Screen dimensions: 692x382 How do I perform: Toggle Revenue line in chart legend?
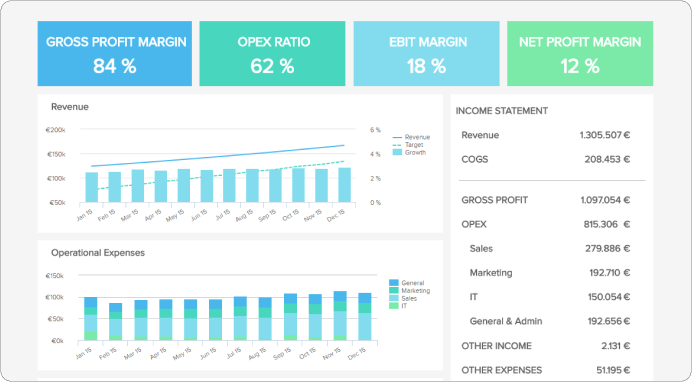(x=411, y=137)
